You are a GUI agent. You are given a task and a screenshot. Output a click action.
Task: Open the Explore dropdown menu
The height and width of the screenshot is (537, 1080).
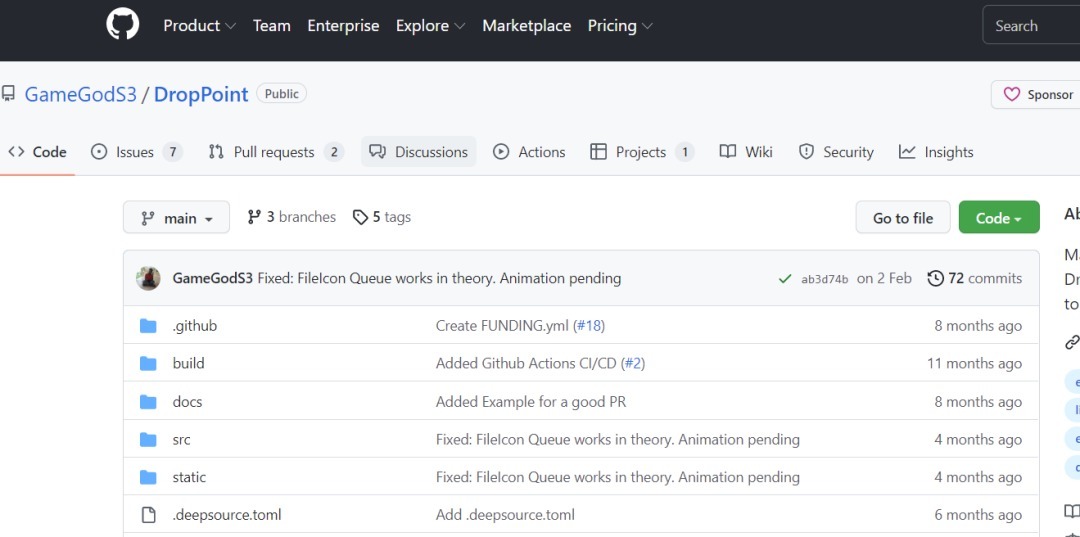click(x=430, y=26)
